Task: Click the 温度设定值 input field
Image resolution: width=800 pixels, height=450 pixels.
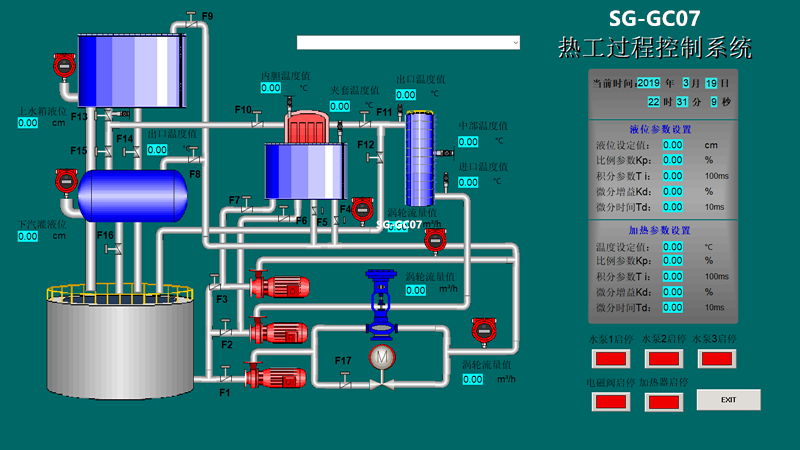Action: (x=673, y=246)
